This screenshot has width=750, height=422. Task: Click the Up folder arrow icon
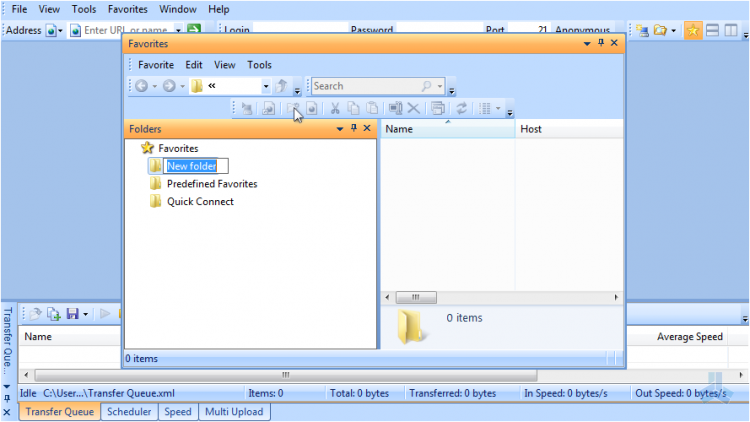coord(282,86)
